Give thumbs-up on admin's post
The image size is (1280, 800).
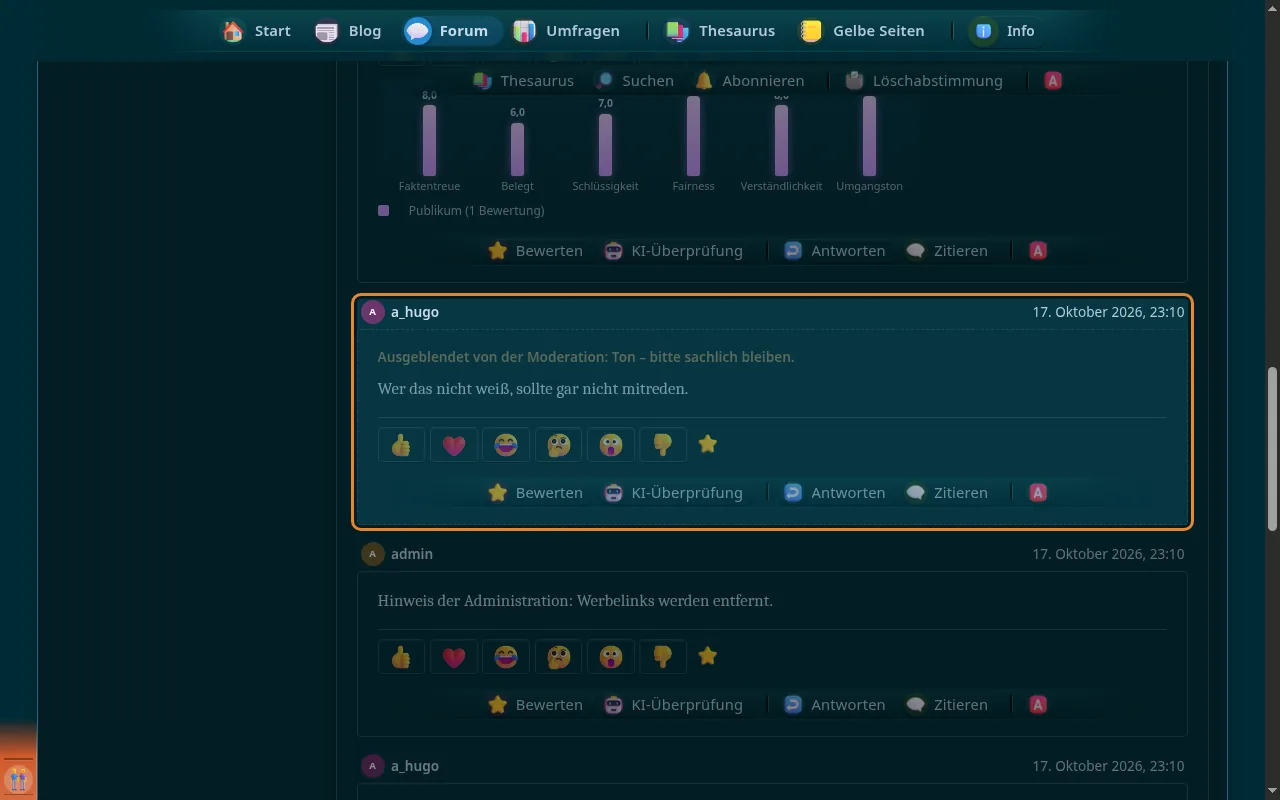[402, 656]
